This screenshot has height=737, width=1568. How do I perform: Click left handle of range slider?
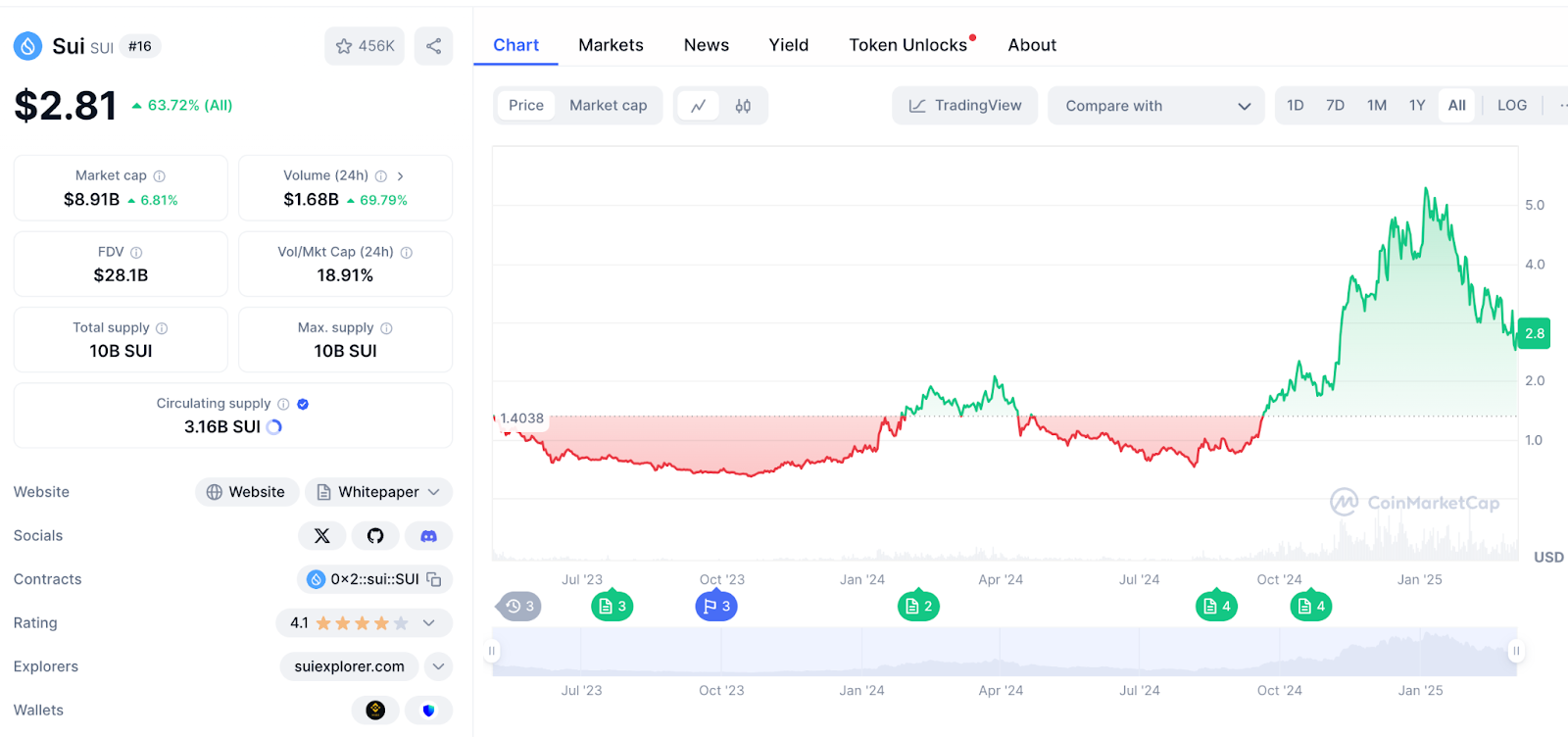(492, 651)
